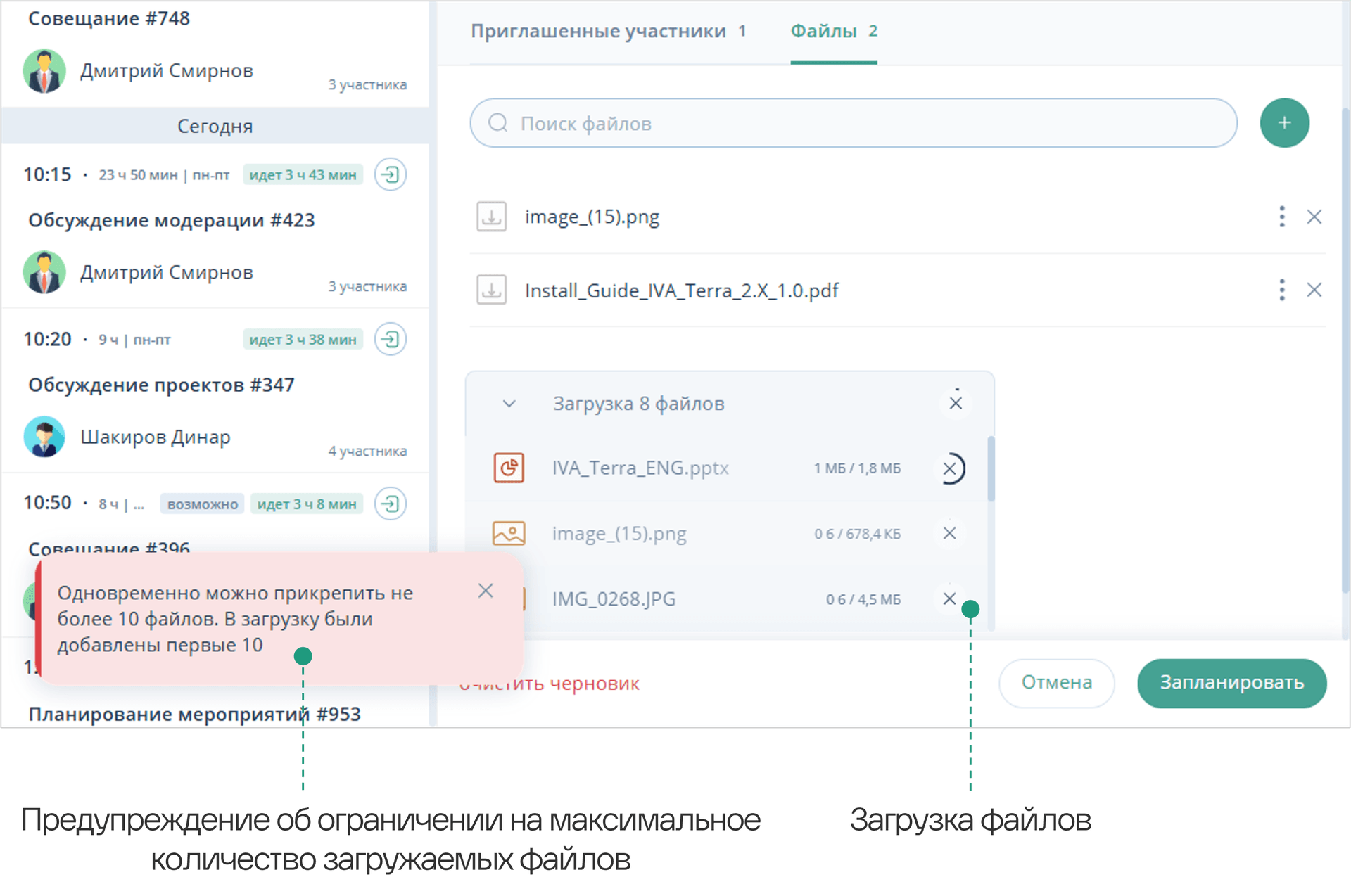
Task: Open more options for Install_Guide_IVA_Terra PDF
Action: click(x=1281, y=290)
